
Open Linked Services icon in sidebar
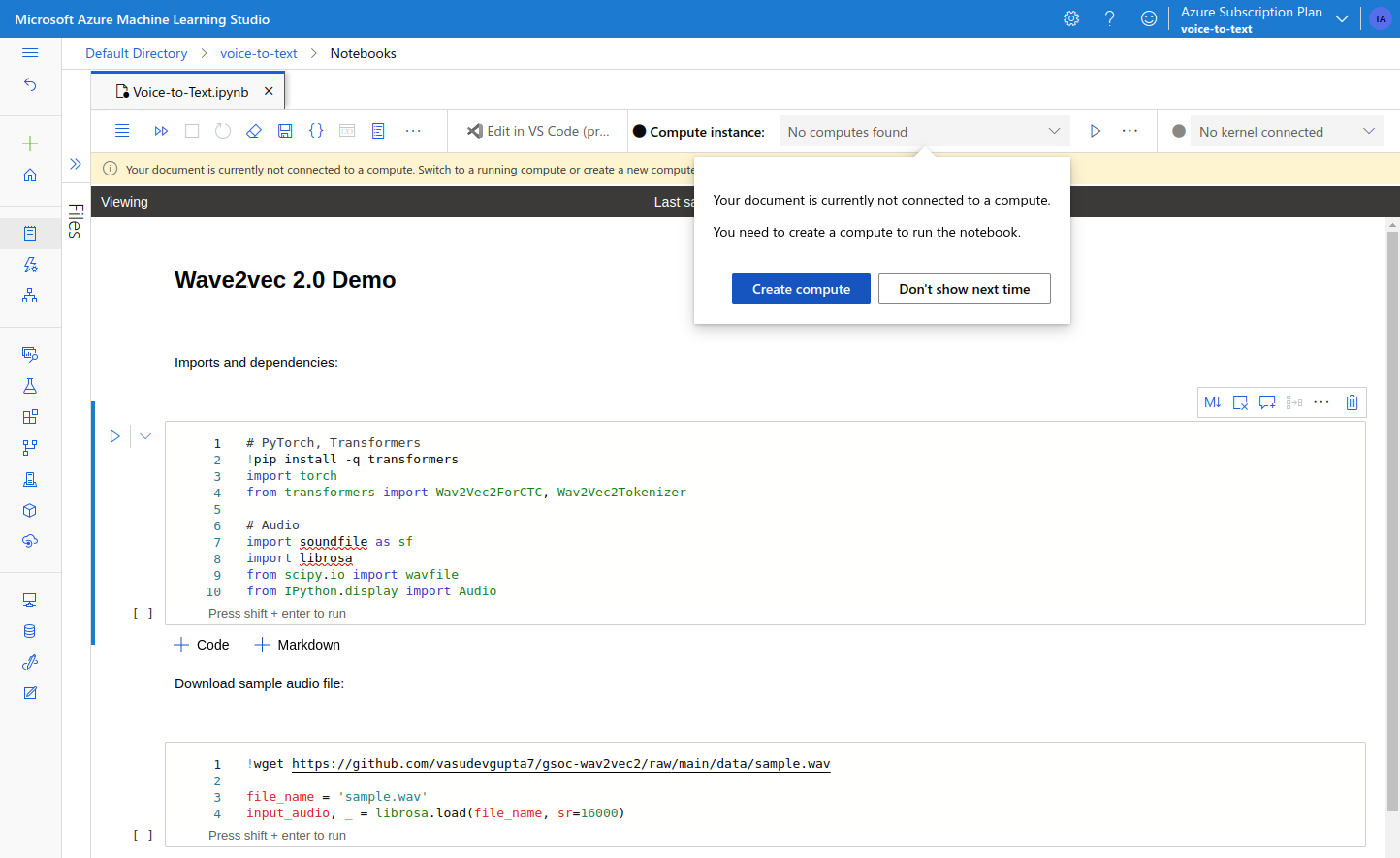30,662
